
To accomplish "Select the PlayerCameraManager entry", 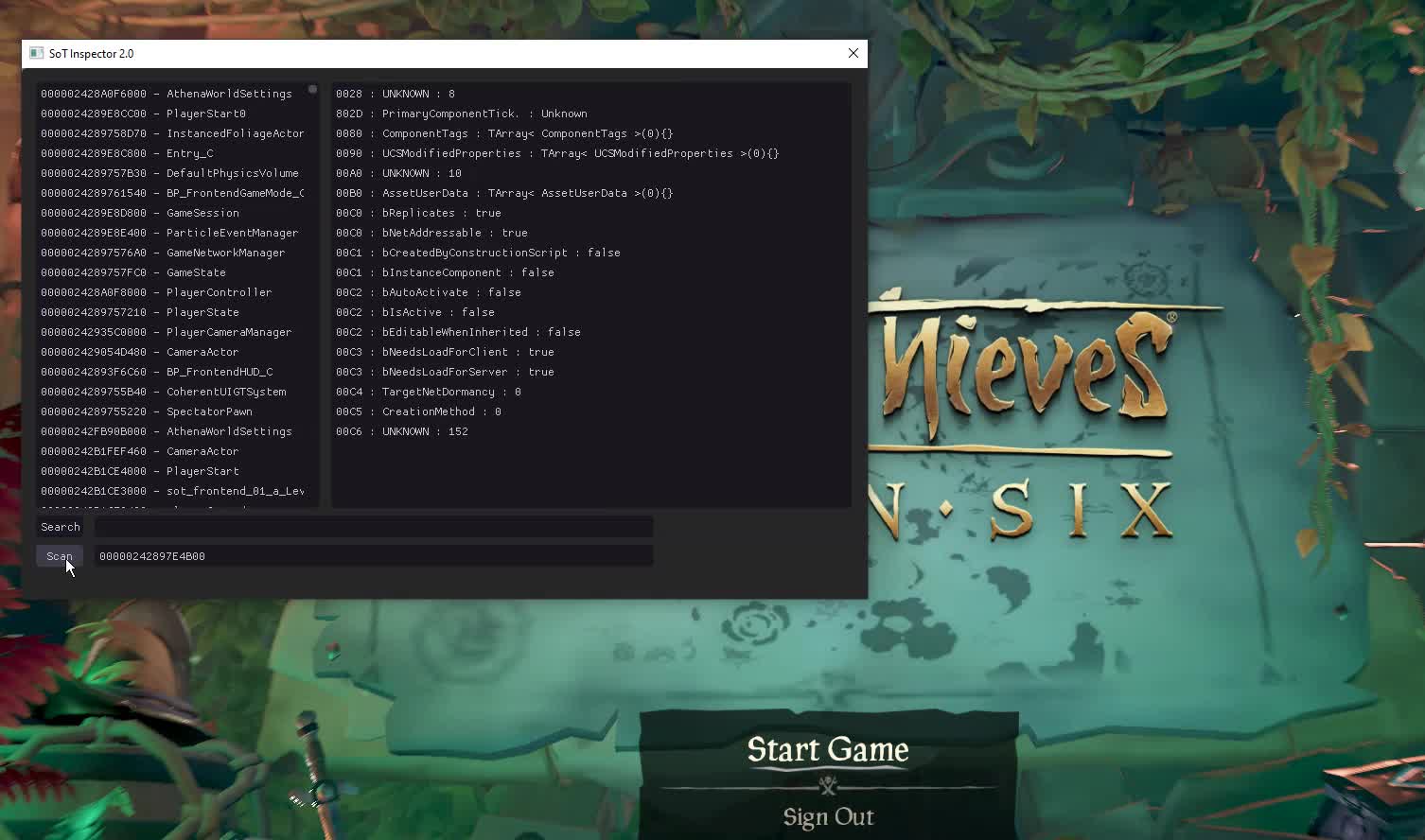I will (167, 332).
